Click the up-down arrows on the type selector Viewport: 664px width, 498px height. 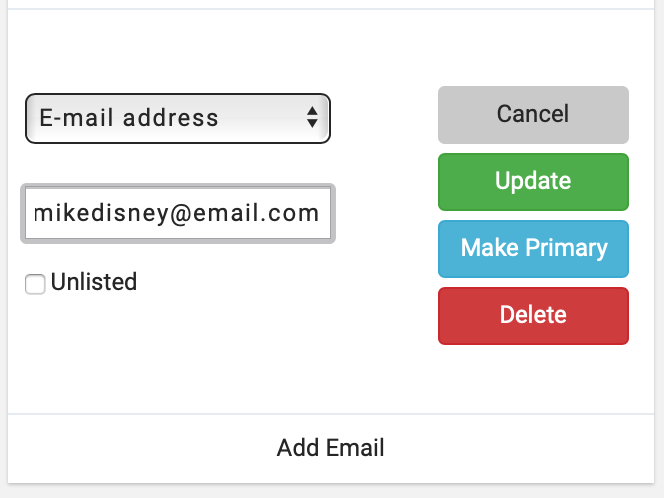[312, 118]
